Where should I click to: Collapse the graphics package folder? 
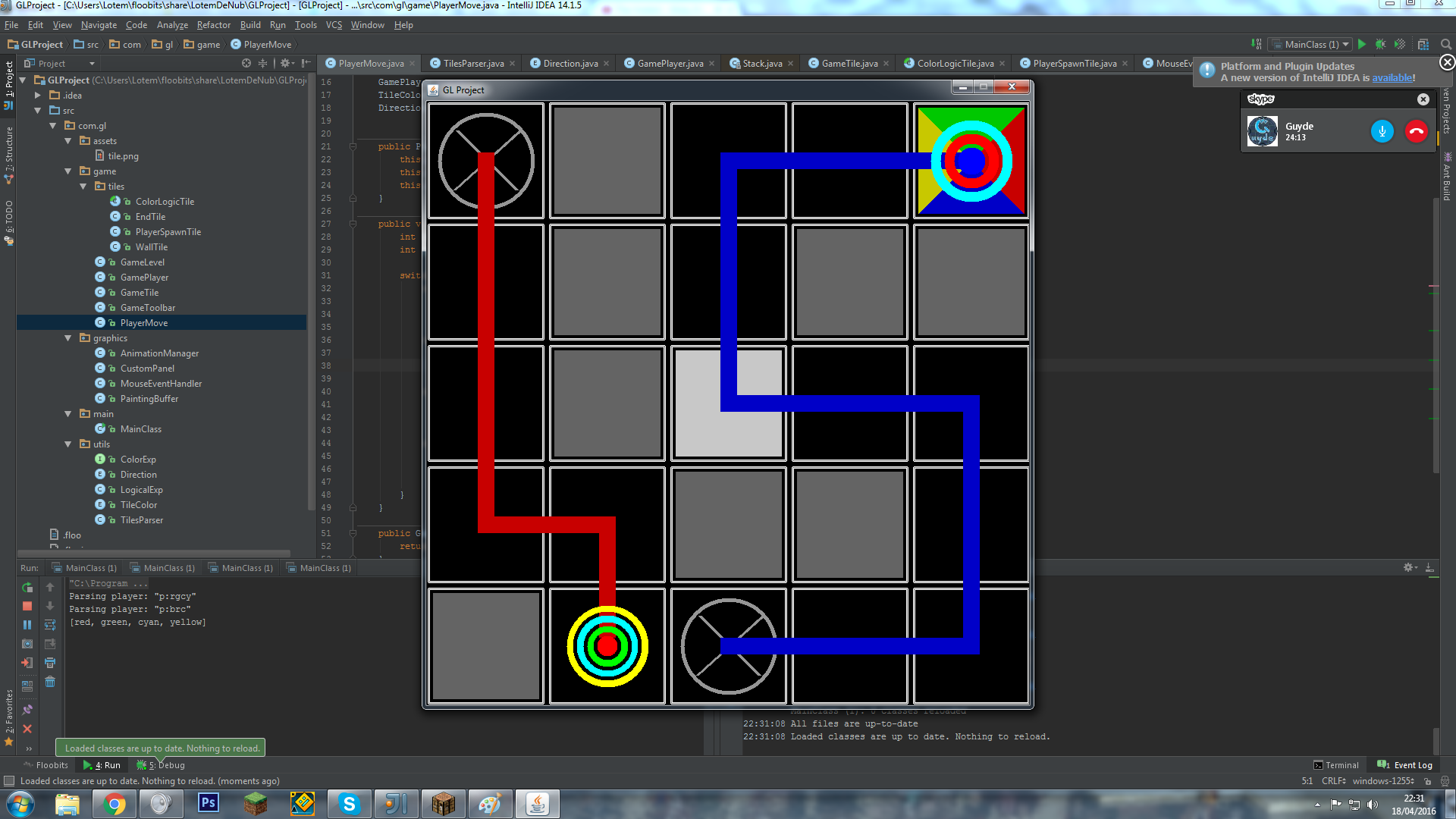(68, 338)
